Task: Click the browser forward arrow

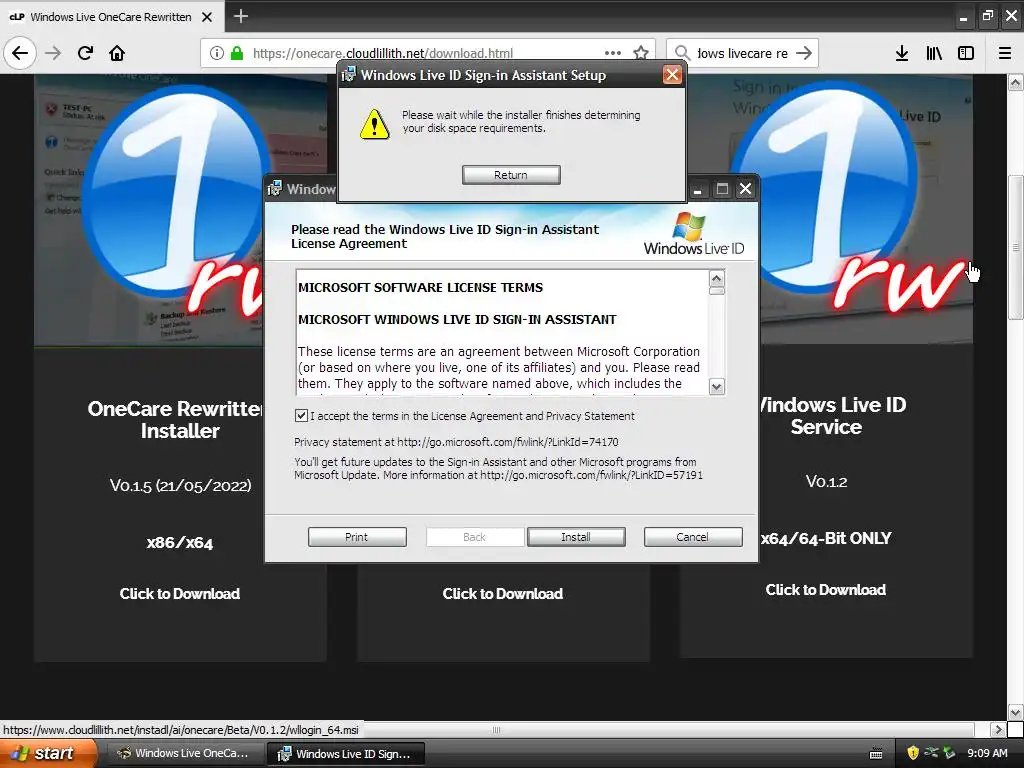Action: coord(53,53)
